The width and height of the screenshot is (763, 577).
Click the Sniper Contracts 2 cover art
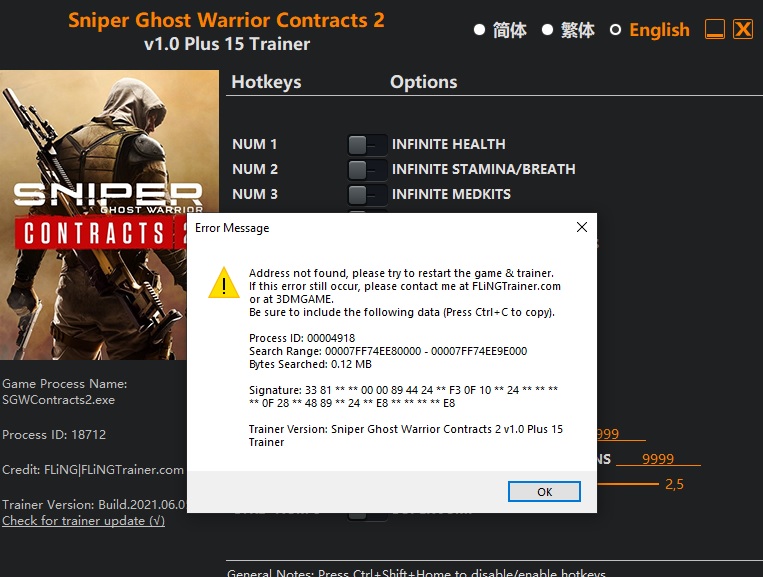point(109,215)
